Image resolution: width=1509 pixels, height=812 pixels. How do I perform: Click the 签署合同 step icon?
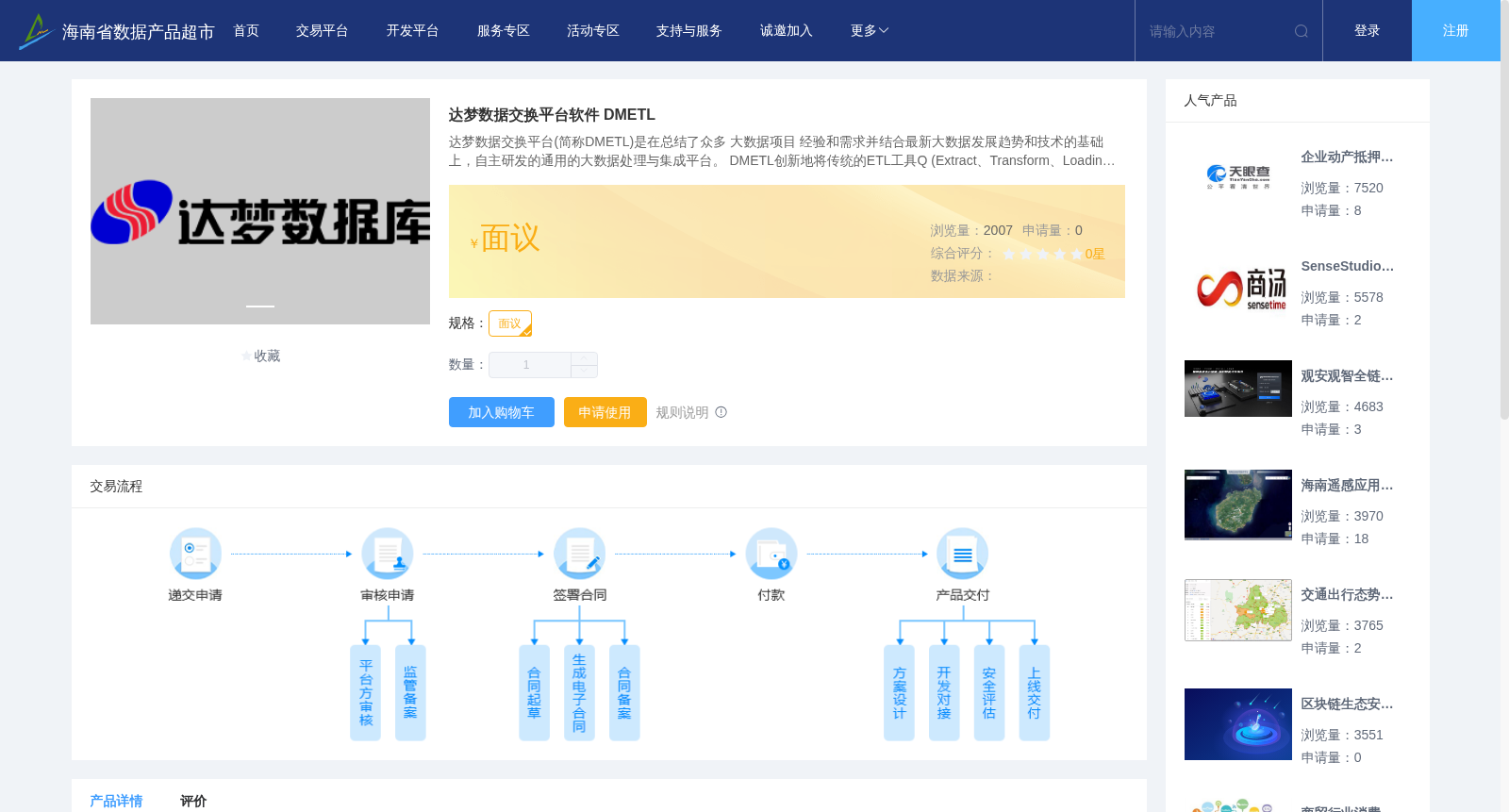(579, 554)
